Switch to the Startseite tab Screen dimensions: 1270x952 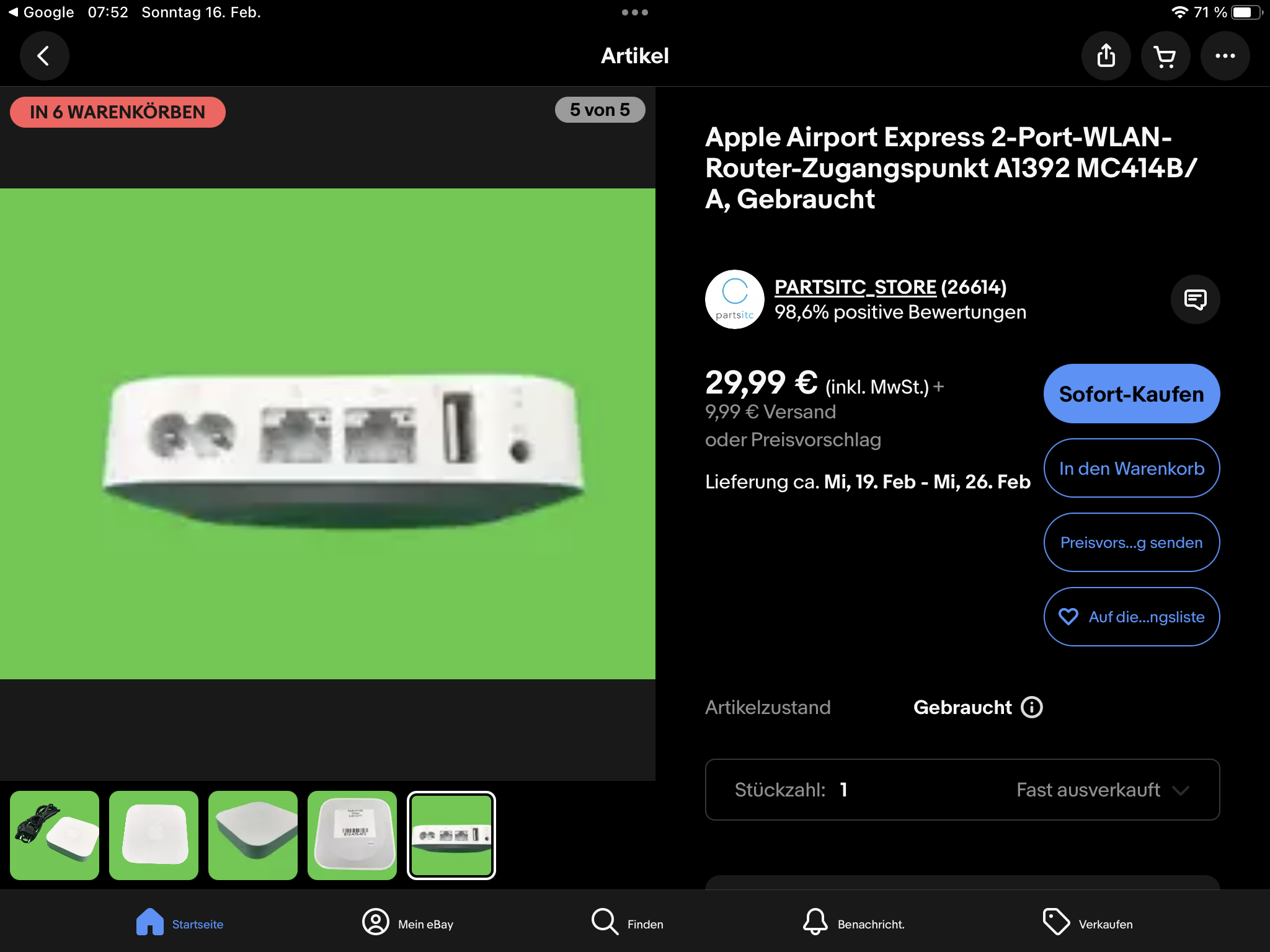(180, 922)
